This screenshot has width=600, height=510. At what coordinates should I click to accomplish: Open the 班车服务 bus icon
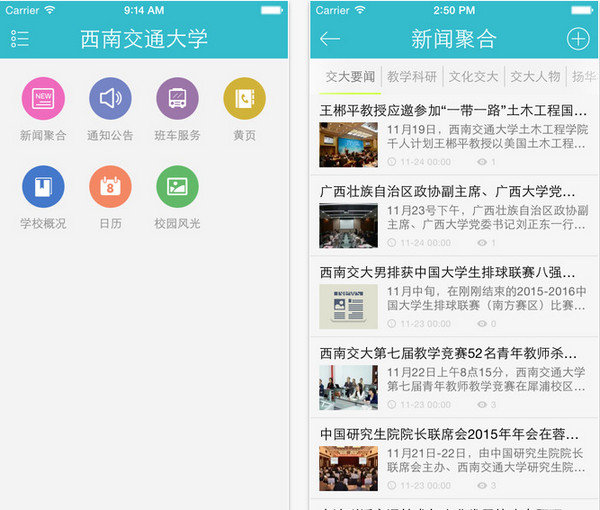(177, 99)
